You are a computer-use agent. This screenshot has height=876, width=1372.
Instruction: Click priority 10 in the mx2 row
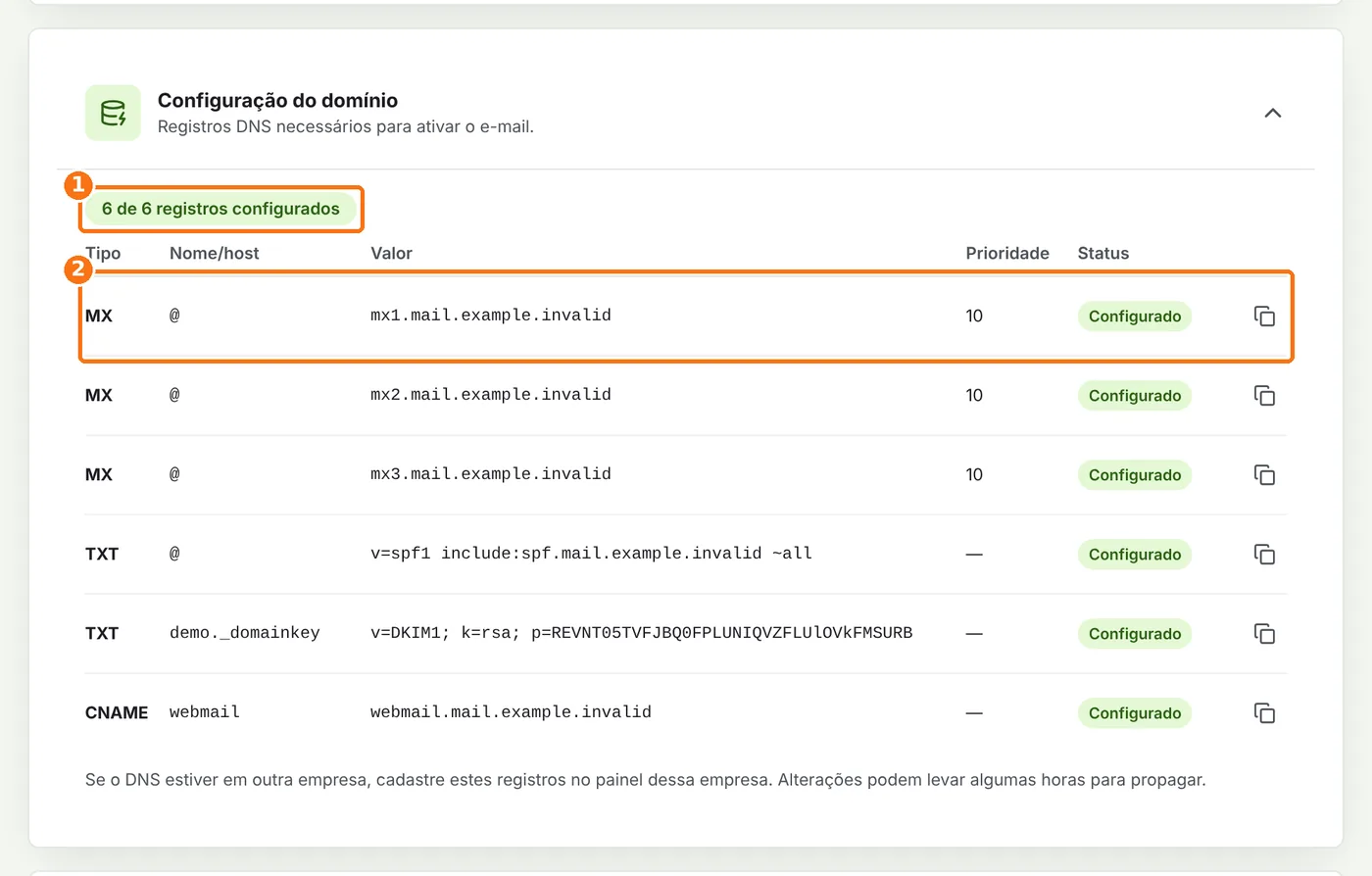(x=974, y=395)
